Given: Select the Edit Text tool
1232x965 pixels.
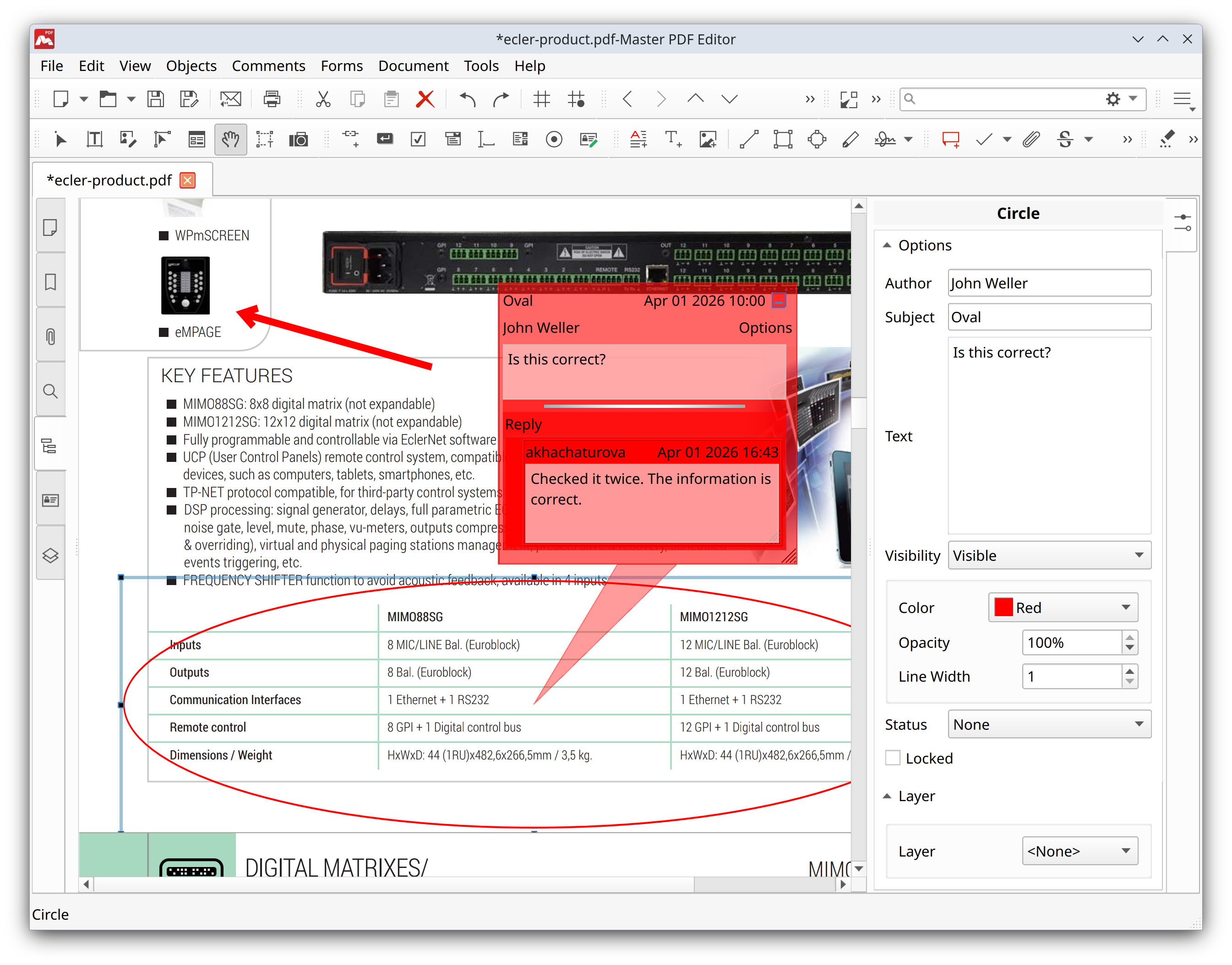Looking at the screenshot, I should (94, 139).
